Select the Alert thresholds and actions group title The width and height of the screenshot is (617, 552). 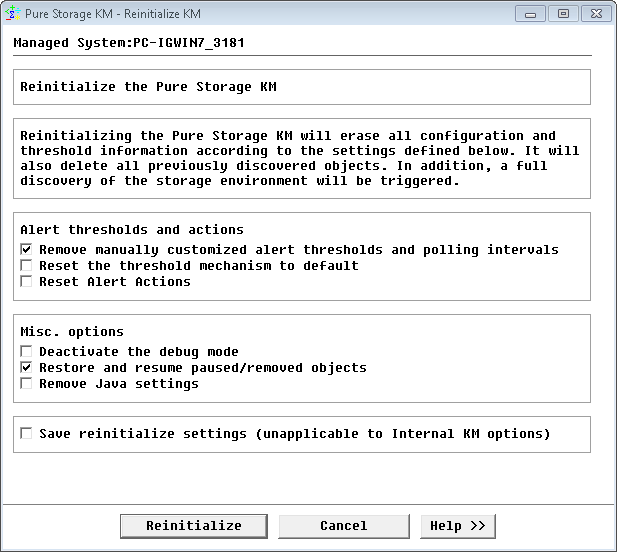coord(131,229)
